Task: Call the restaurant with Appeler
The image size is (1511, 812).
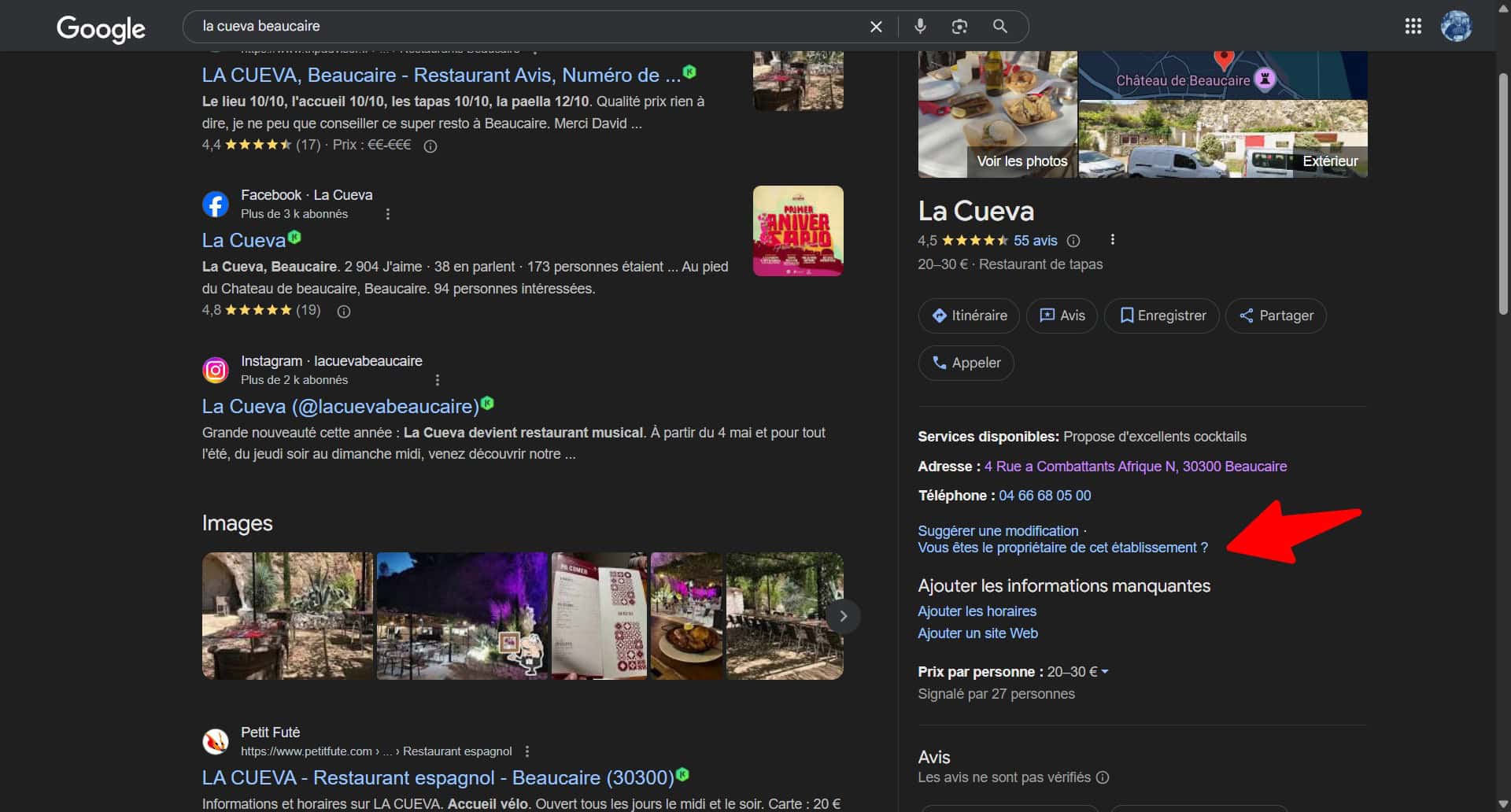Action: tap(966, 363)
